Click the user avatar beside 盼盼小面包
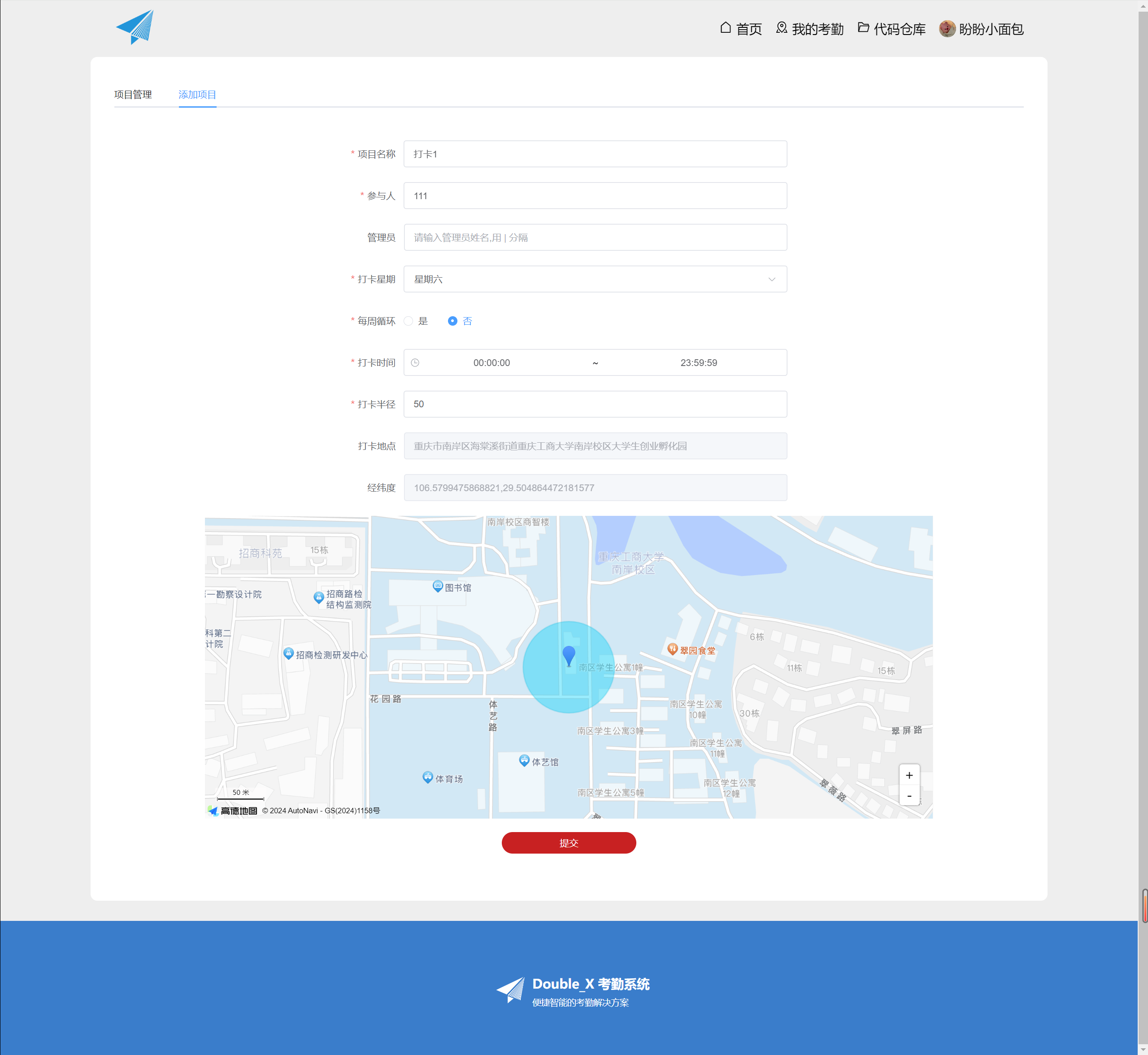The width and height of the screenshot is (1148, 1055). 947,29
